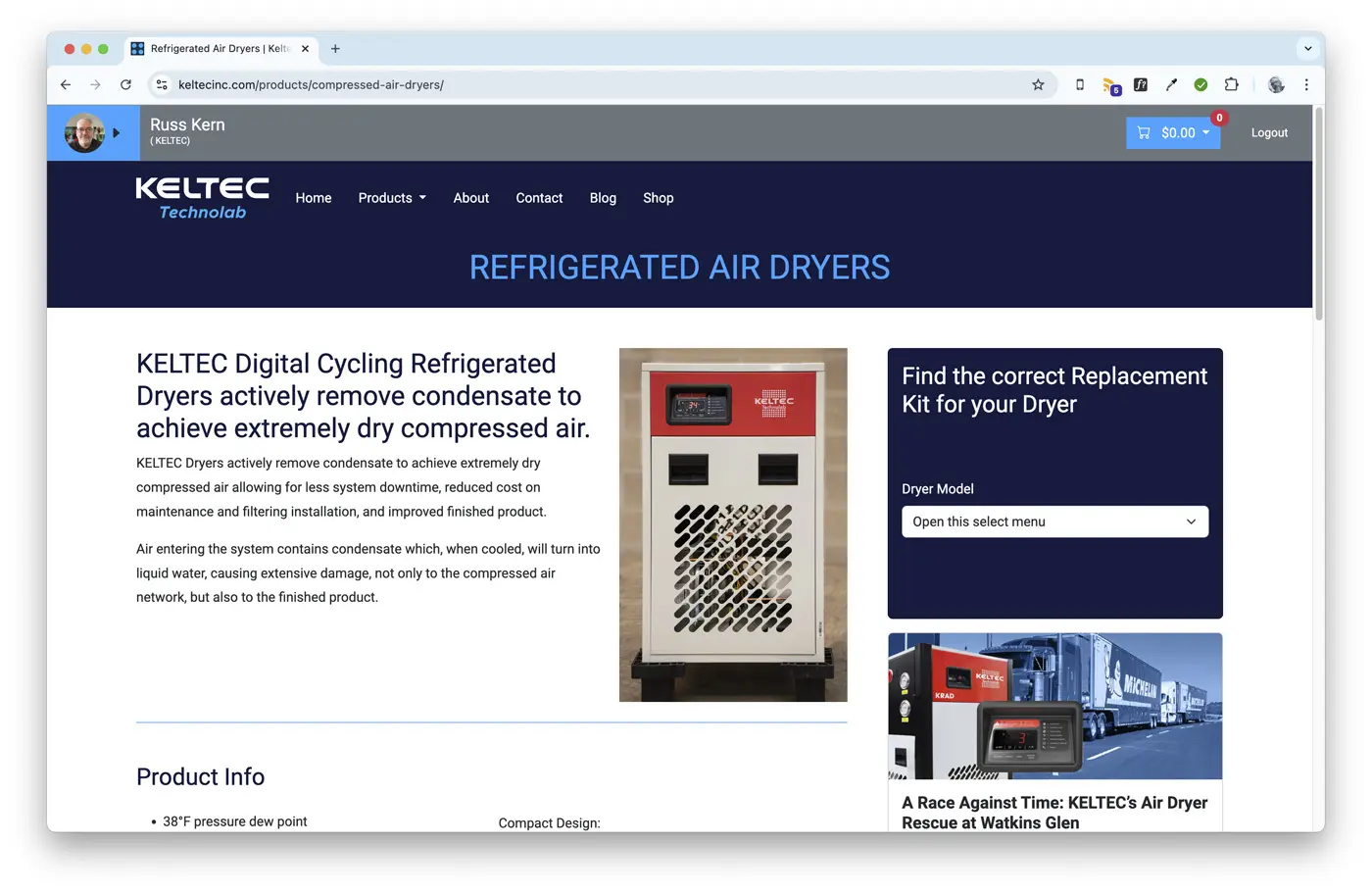Click the phone-shaped extension icon in toolbar
Screen dimensions: 1372x894
click(x=1080, y=85)
